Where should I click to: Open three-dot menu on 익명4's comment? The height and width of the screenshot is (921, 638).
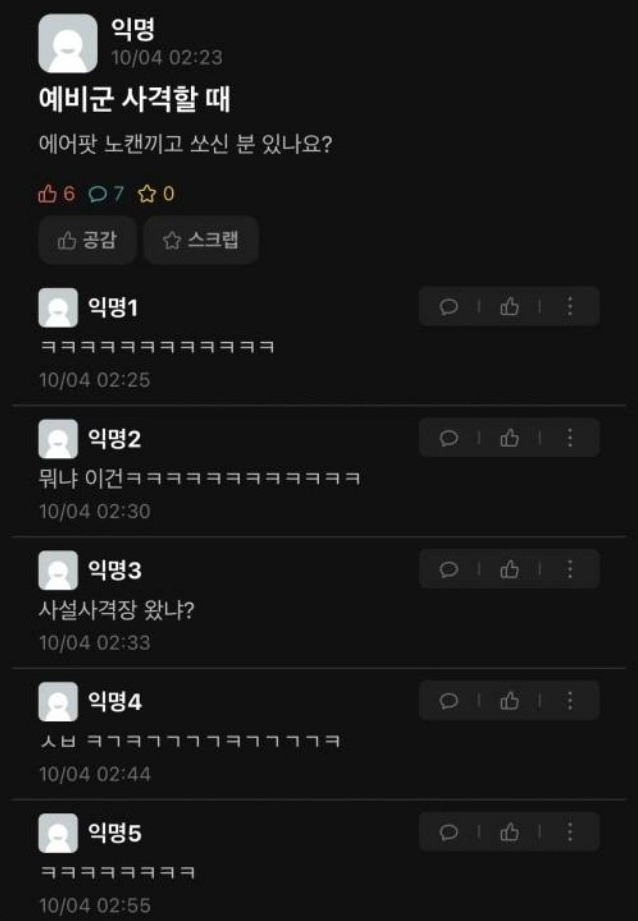(x=569, y=701)
